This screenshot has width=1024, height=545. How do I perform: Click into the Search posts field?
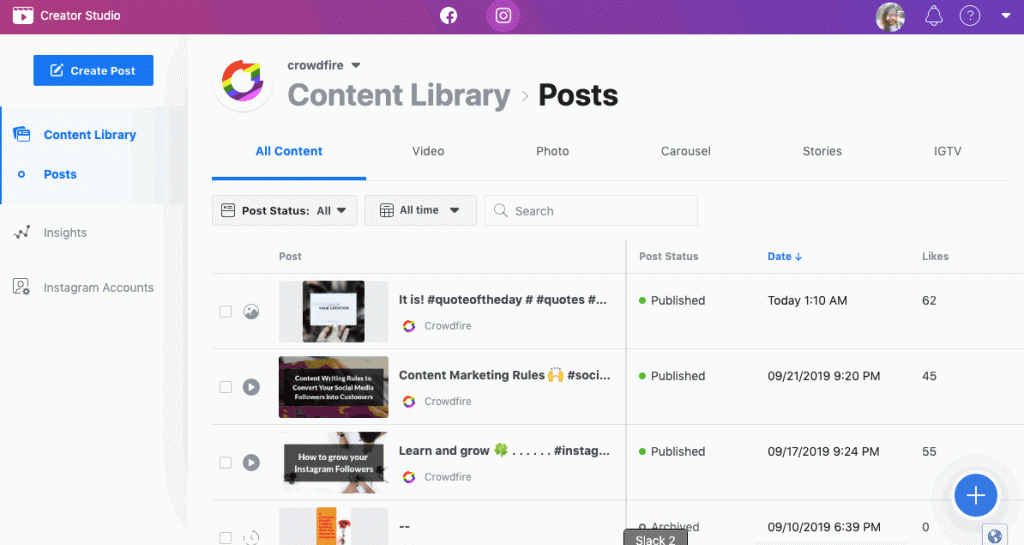coord(600,211)
